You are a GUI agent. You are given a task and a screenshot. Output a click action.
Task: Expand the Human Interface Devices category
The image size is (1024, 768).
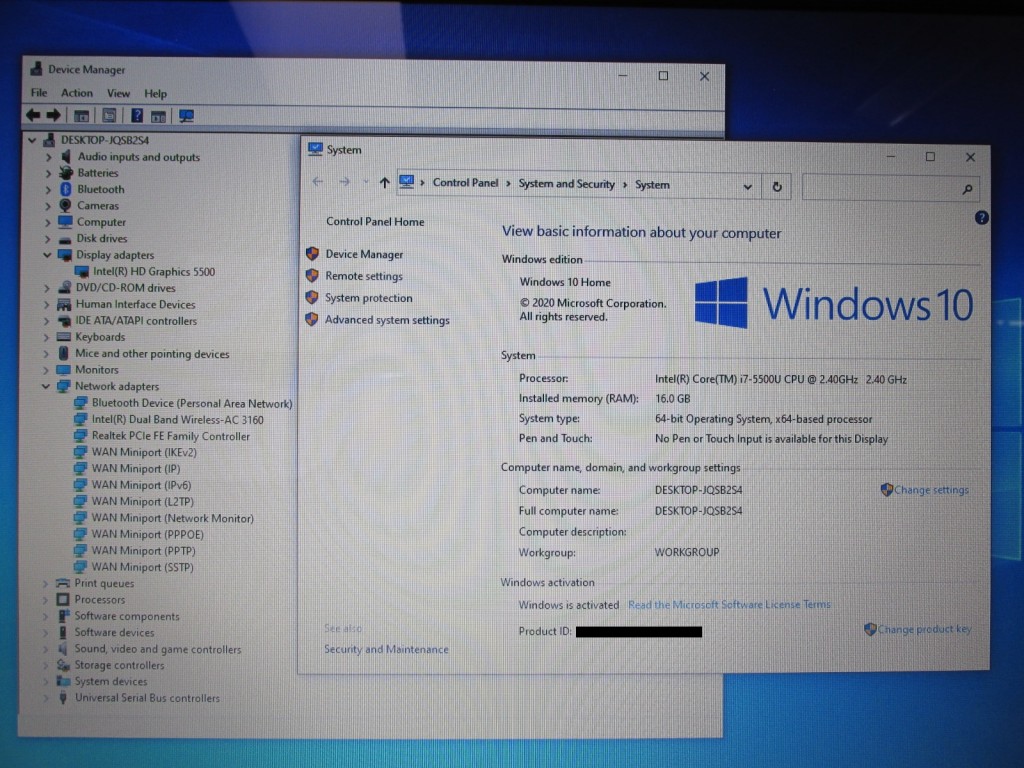pyautogui.click(x=47, y=304)
